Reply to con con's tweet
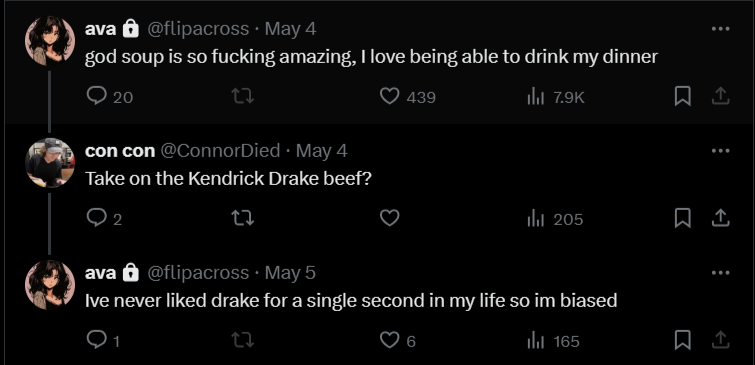This screenshot has height=365, width=755. [104, 218]
